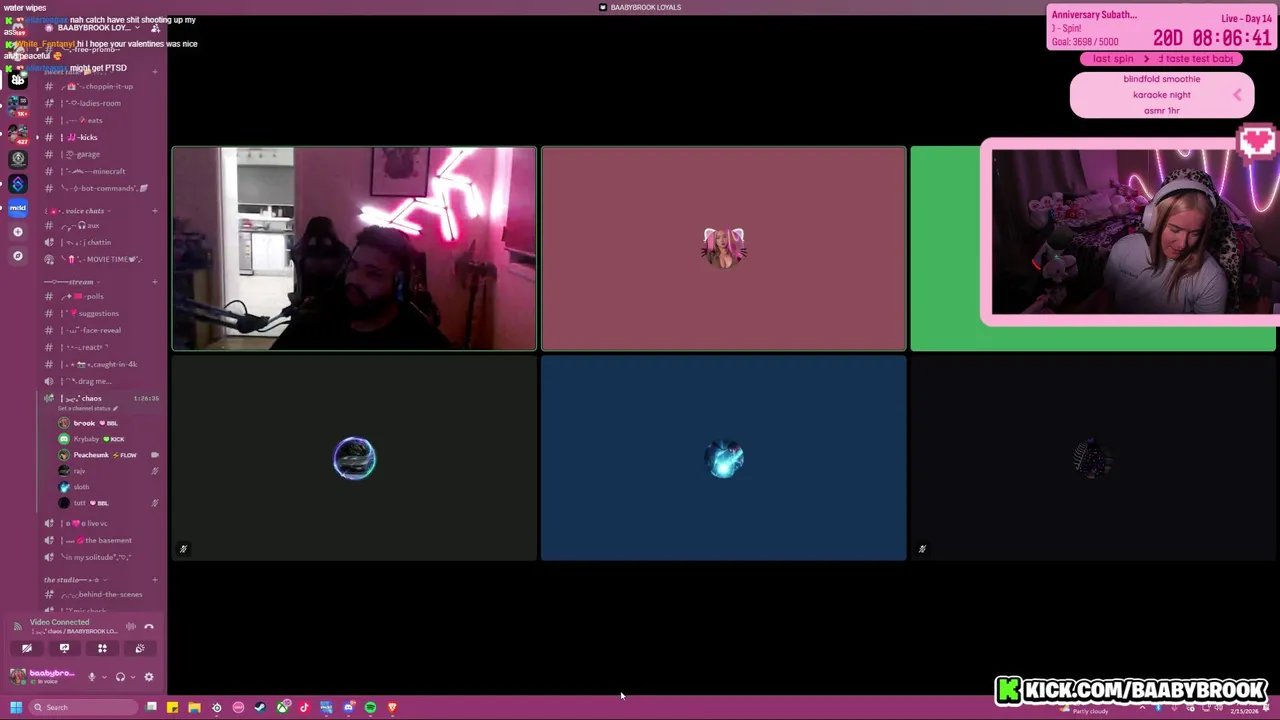
Task: Open Spotify from the taskbar
Action: pos(370,708)
